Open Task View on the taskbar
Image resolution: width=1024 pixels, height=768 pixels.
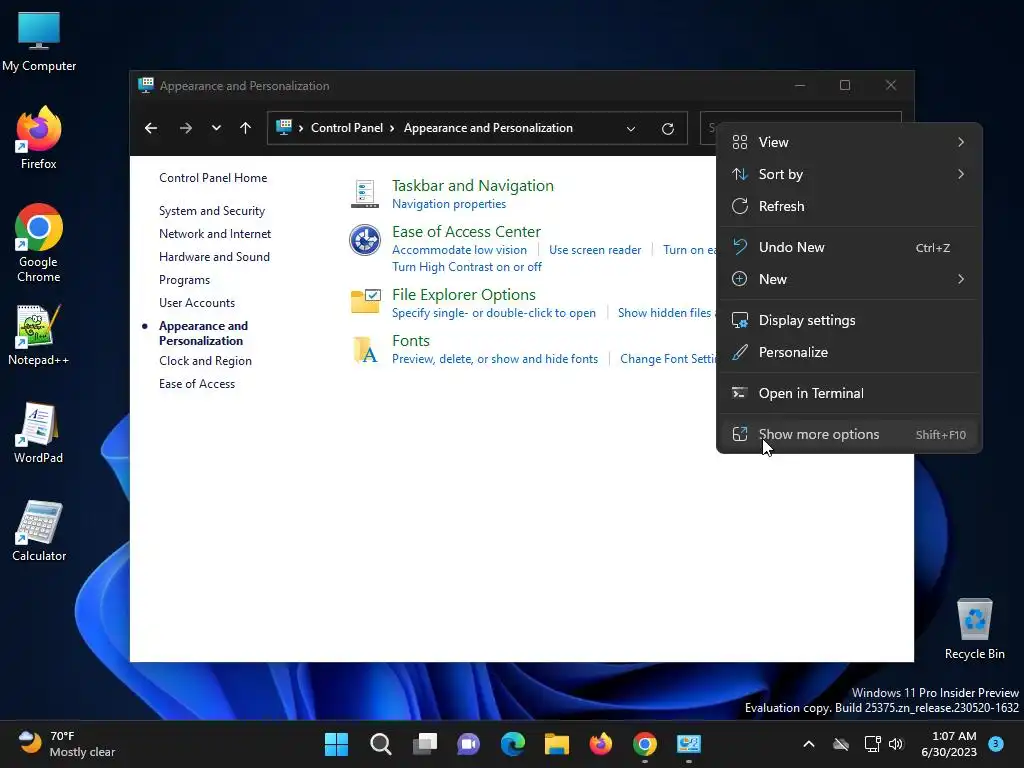coord(424,744)
